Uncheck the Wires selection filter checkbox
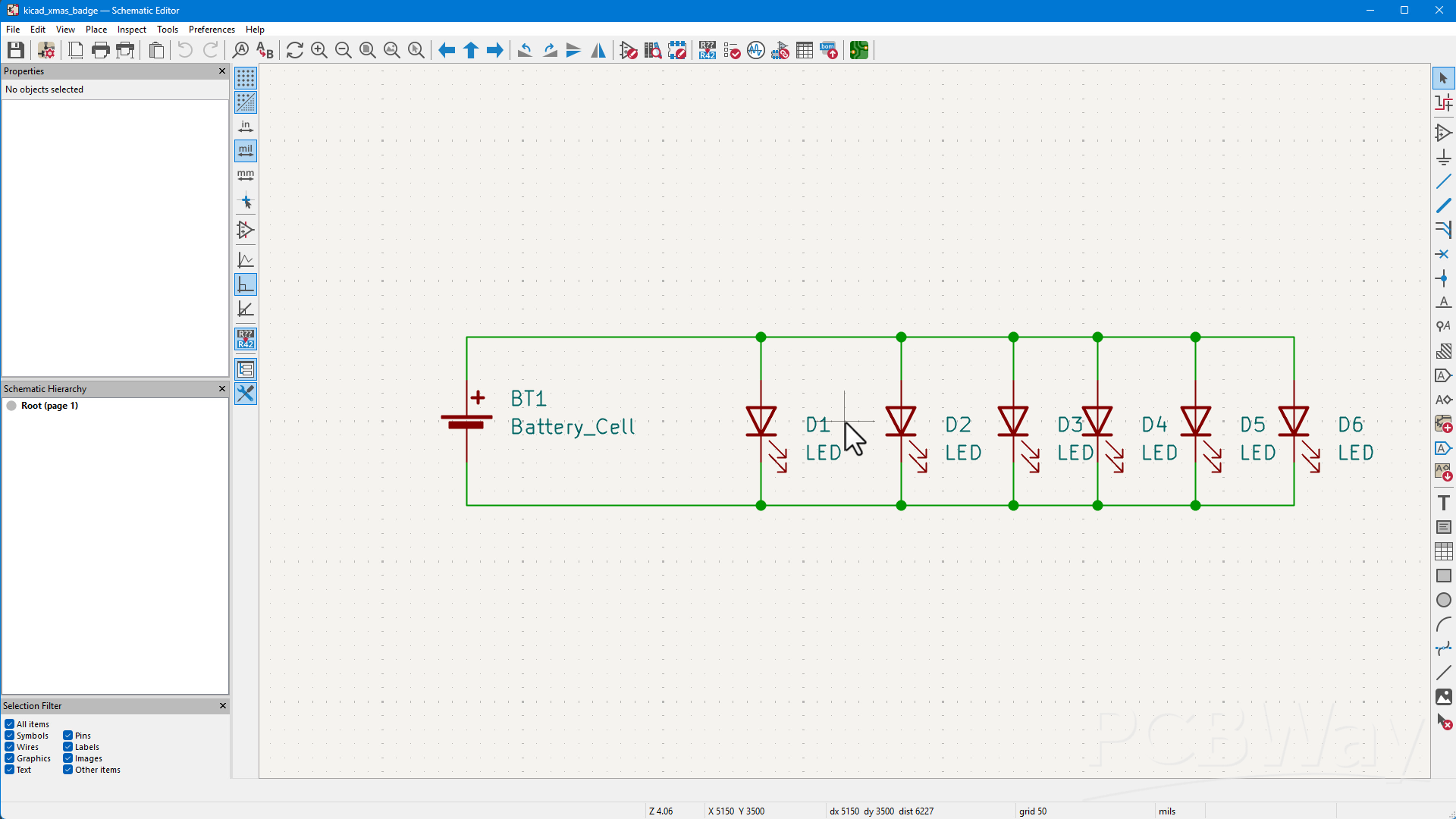The image size is (1456, 819). click(10, 747)
